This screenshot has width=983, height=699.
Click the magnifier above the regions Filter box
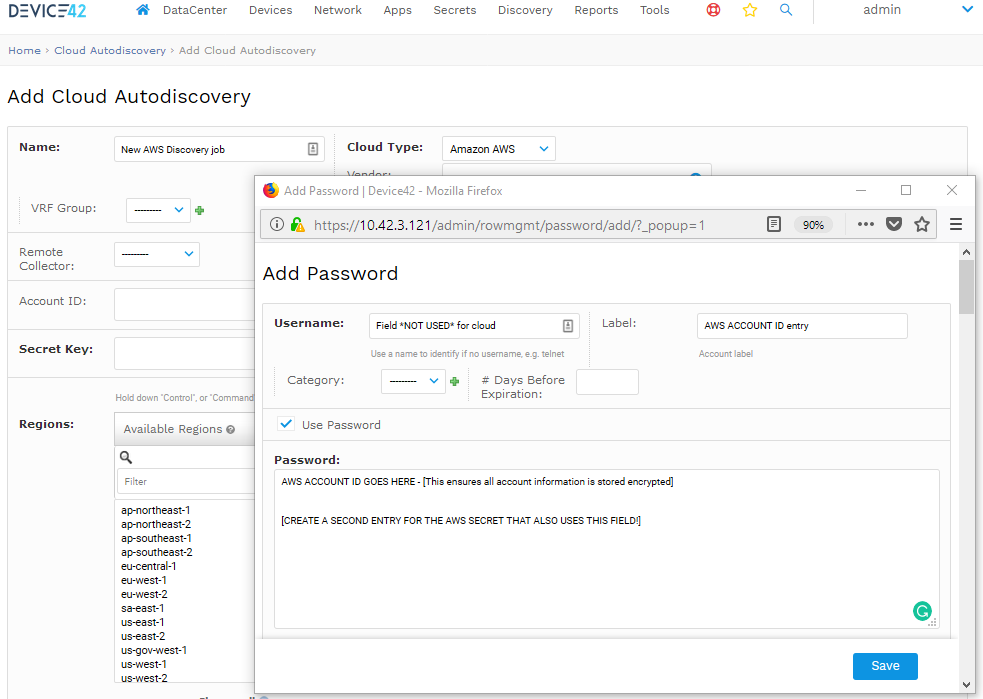tap(123, 457)
